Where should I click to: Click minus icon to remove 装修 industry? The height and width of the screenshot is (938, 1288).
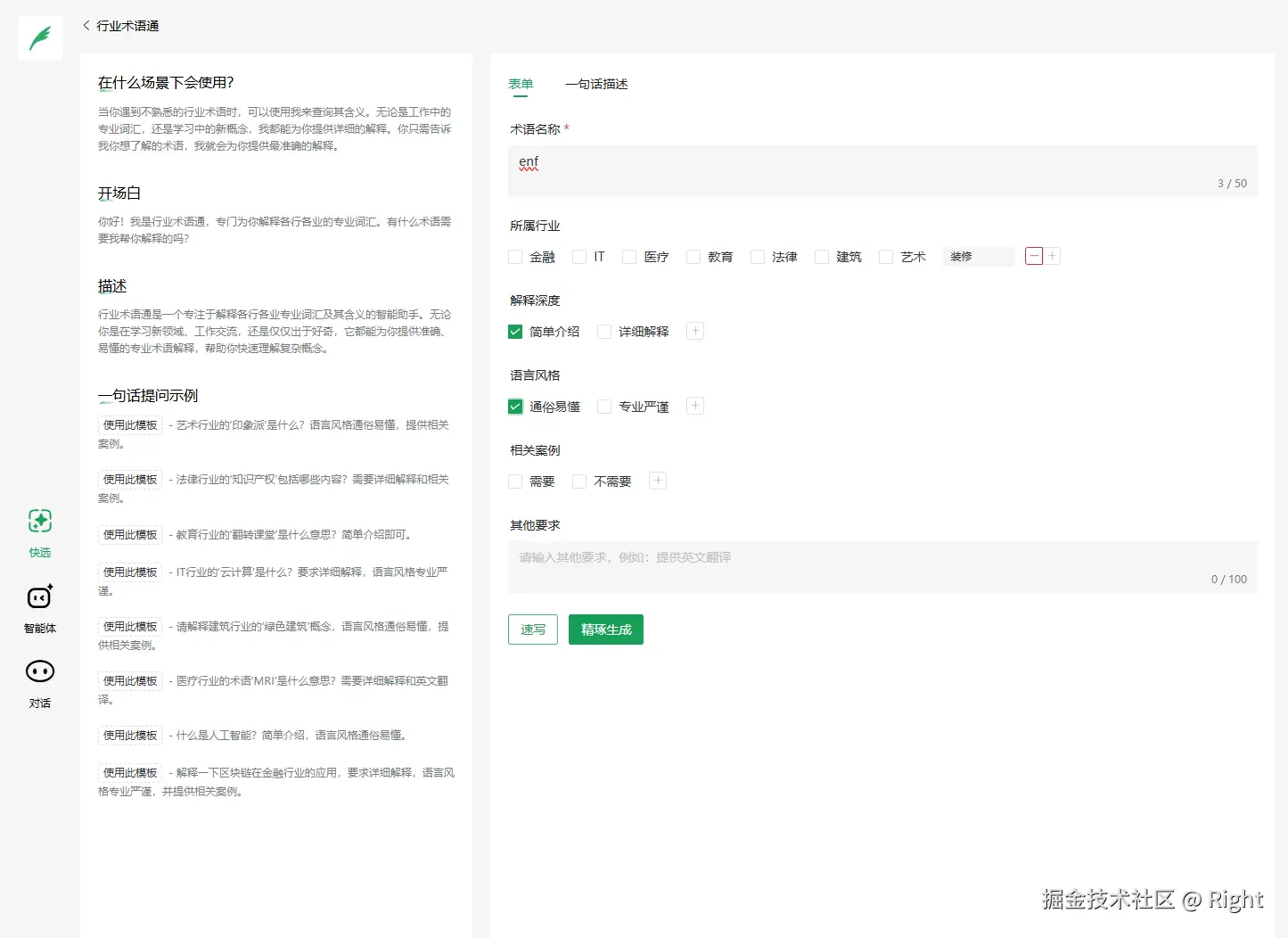[1033, 256]
